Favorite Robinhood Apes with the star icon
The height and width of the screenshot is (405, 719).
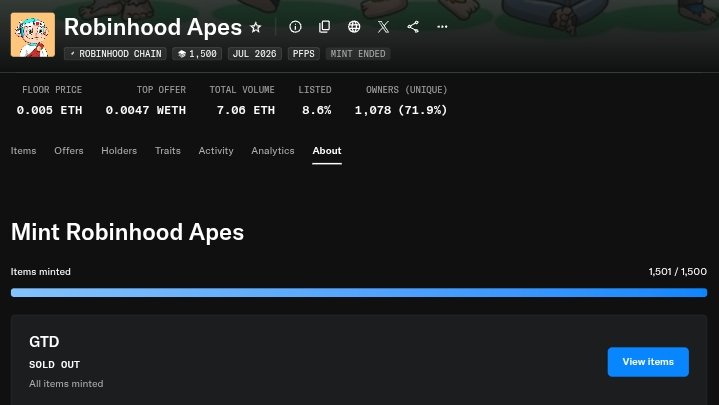point(256,27)
